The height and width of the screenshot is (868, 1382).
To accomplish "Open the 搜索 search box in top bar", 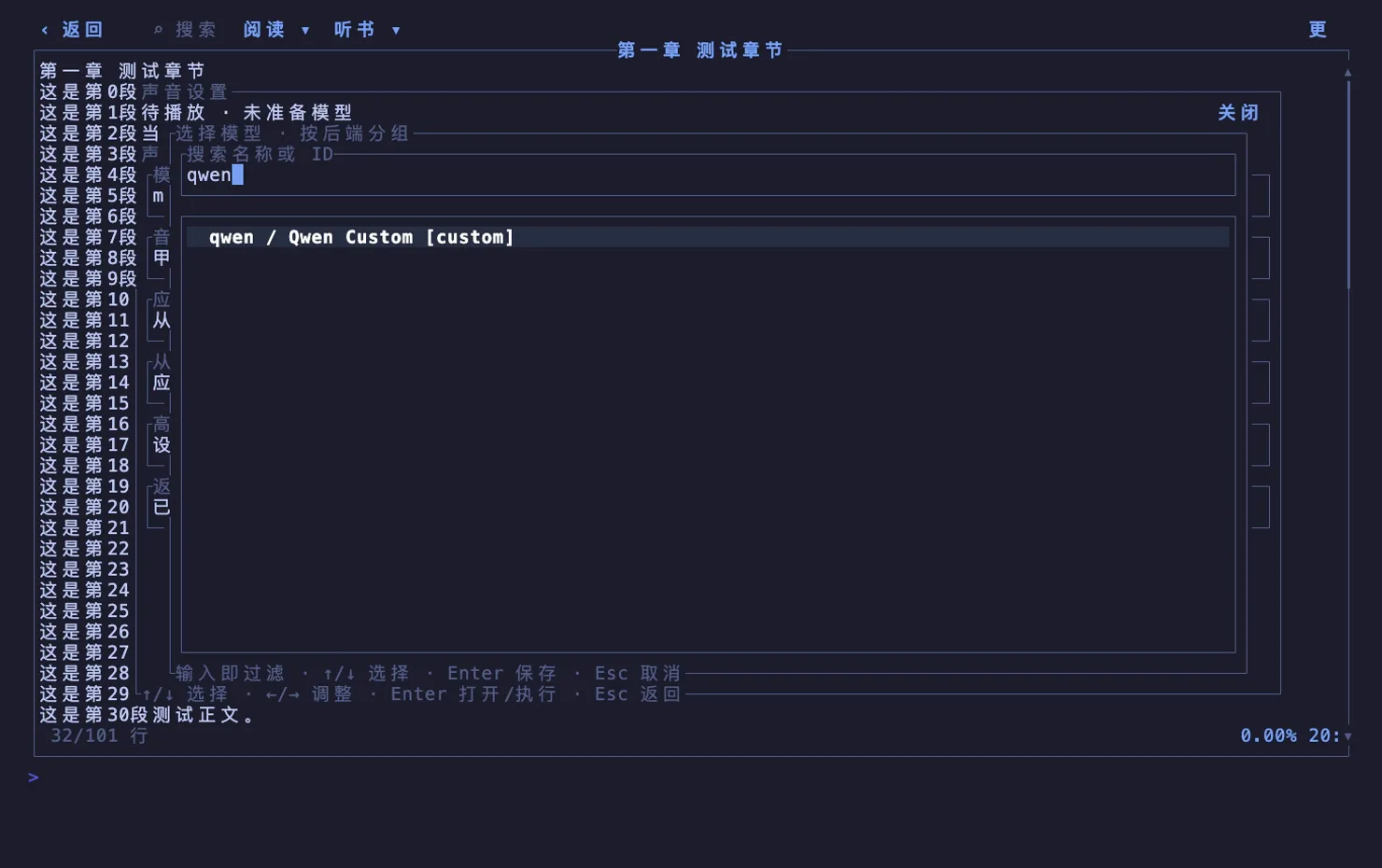I will (185, 30).
